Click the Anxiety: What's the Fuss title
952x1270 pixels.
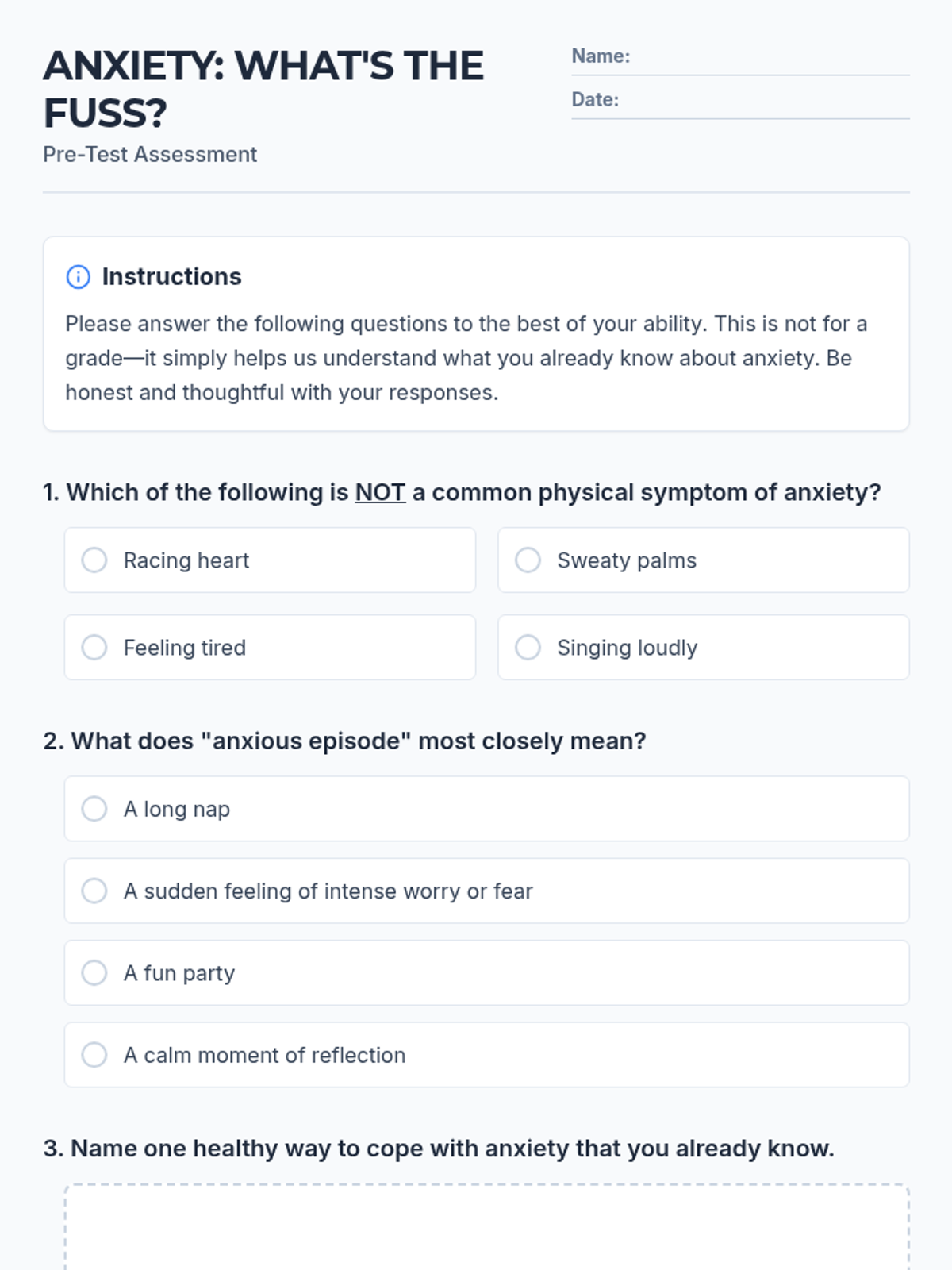263,89
